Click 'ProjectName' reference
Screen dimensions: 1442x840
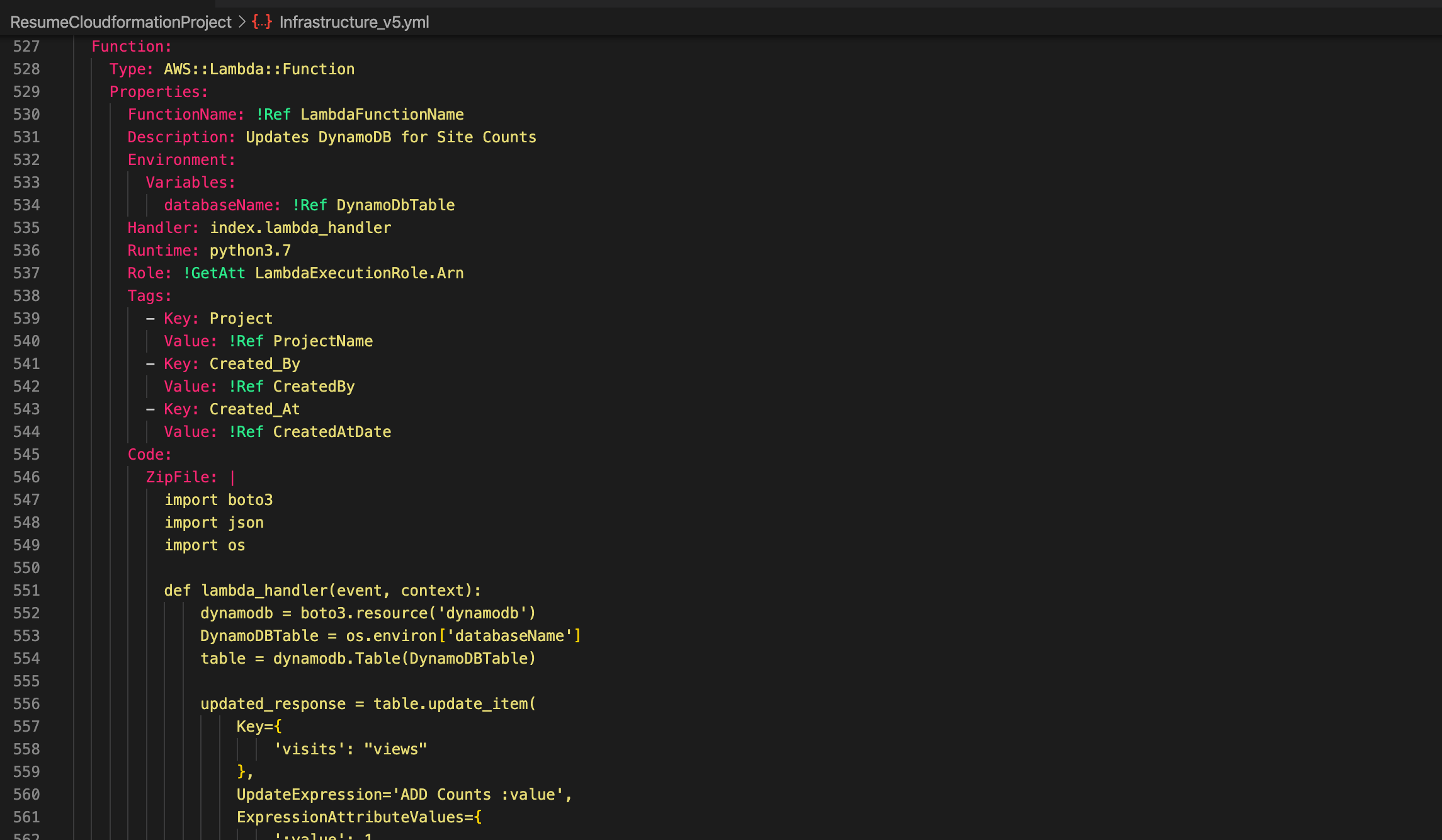323,341
